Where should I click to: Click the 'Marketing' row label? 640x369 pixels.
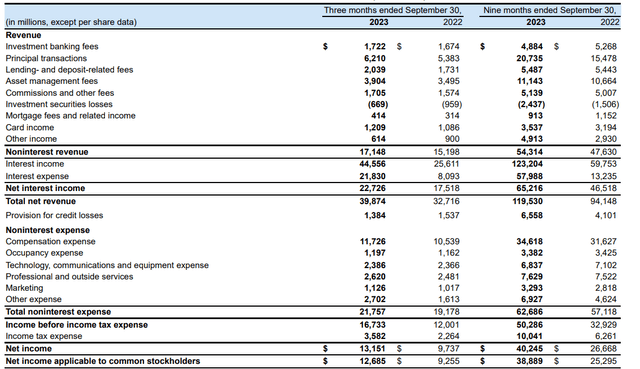click(24, 288)
